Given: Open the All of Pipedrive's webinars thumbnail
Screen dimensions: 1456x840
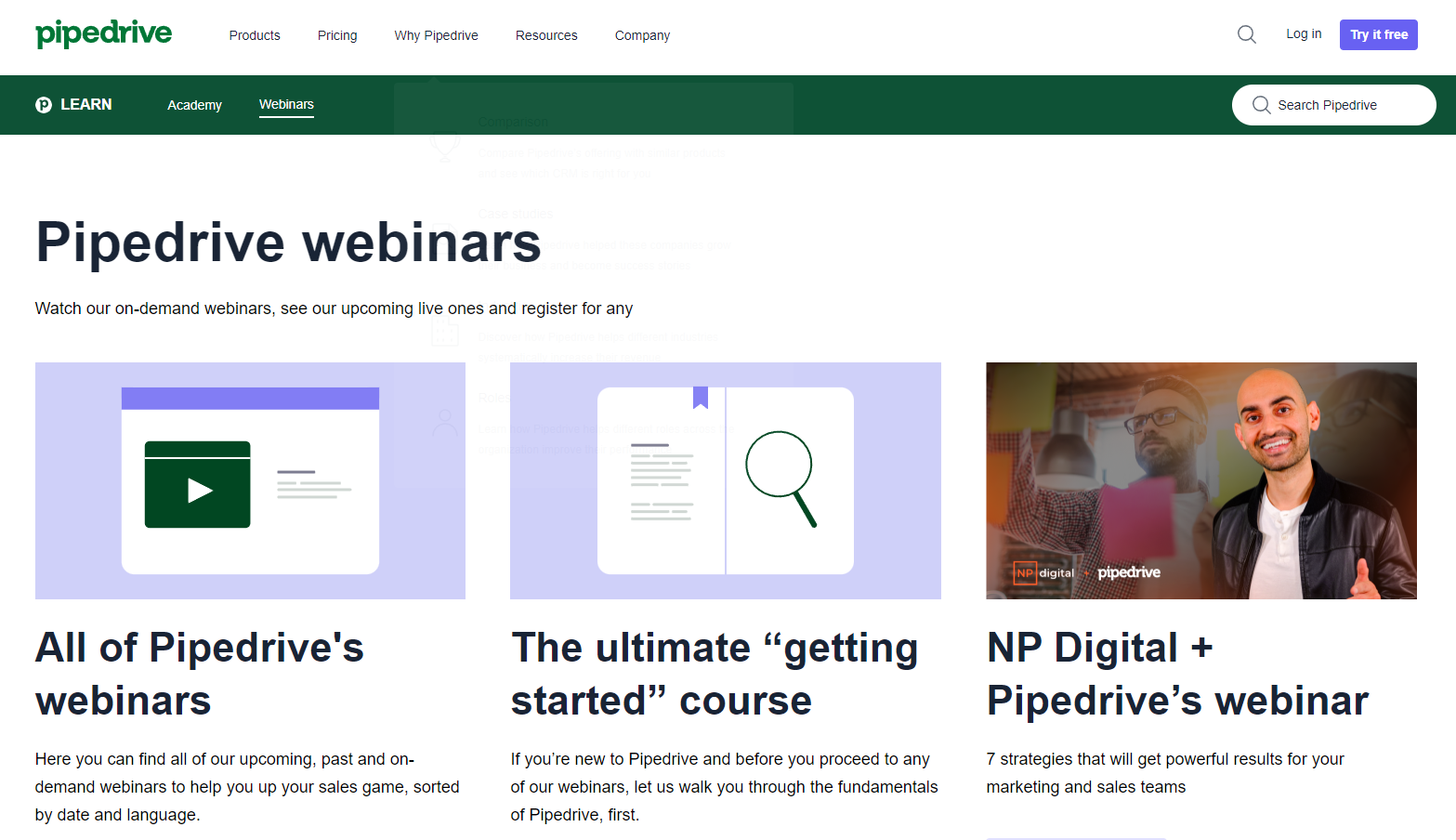Looking at the screenshot, I should (x=250, y=480).
